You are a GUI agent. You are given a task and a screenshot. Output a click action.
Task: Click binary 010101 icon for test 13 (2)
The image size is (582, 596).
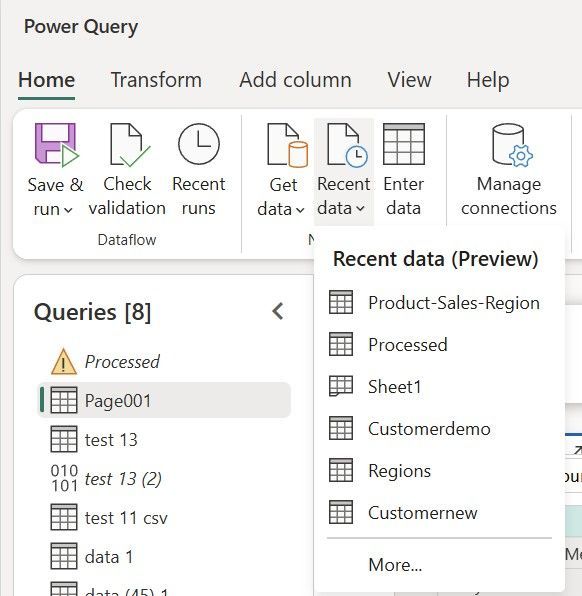pos(64,478)
